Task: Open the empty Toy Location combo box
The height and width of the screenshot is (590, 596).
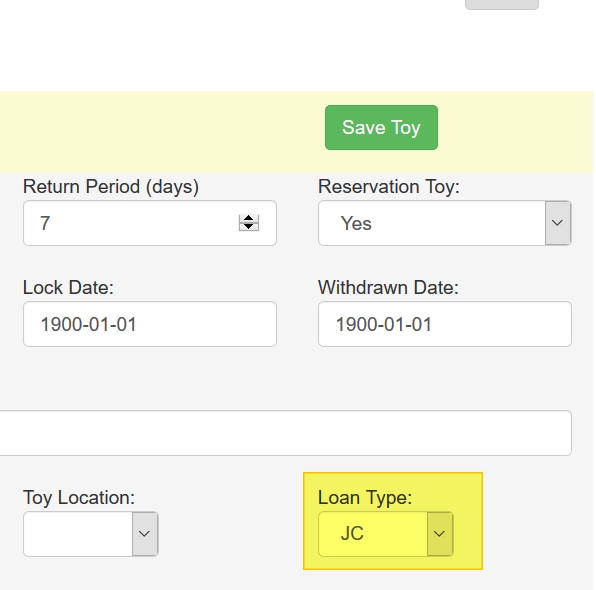Action: [90, 534]
